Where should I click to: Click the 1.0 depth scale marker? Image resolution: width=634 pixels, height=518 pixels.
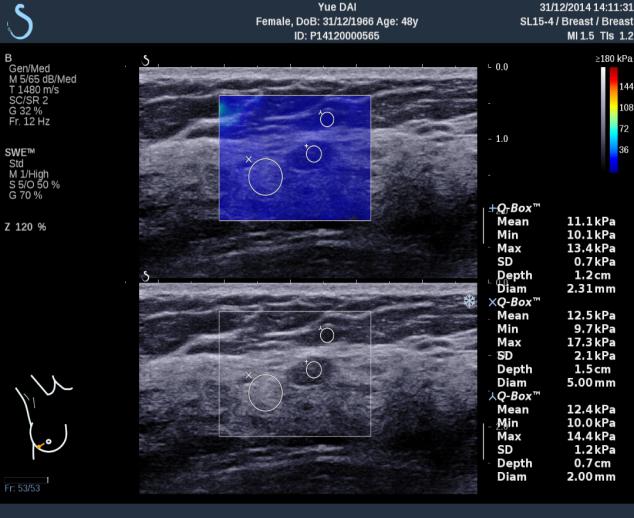click(501, 139)
